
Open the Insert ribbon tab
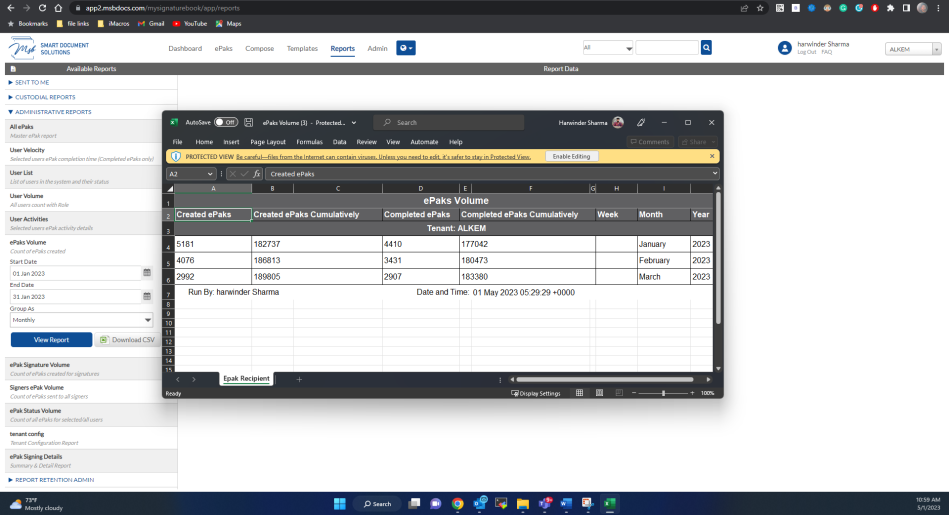pos(231,142)
